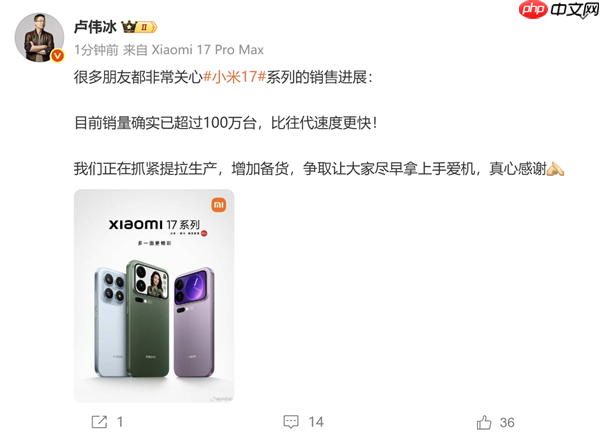Click the level II member badge
Viewport: 600px width, 436px height.
point(147,27)
